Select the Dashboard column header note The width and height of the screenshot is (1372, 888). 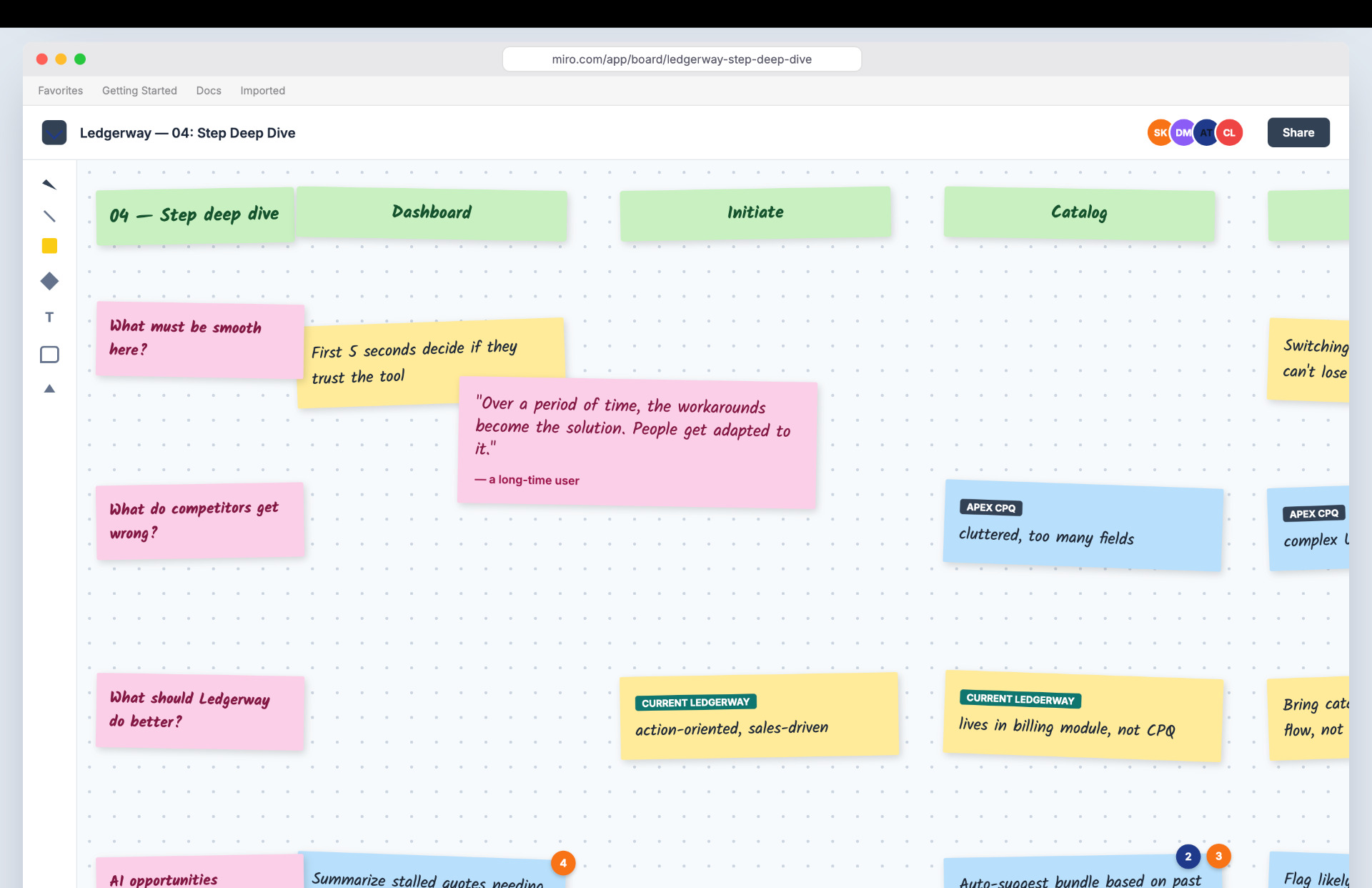tap(432, 213)
